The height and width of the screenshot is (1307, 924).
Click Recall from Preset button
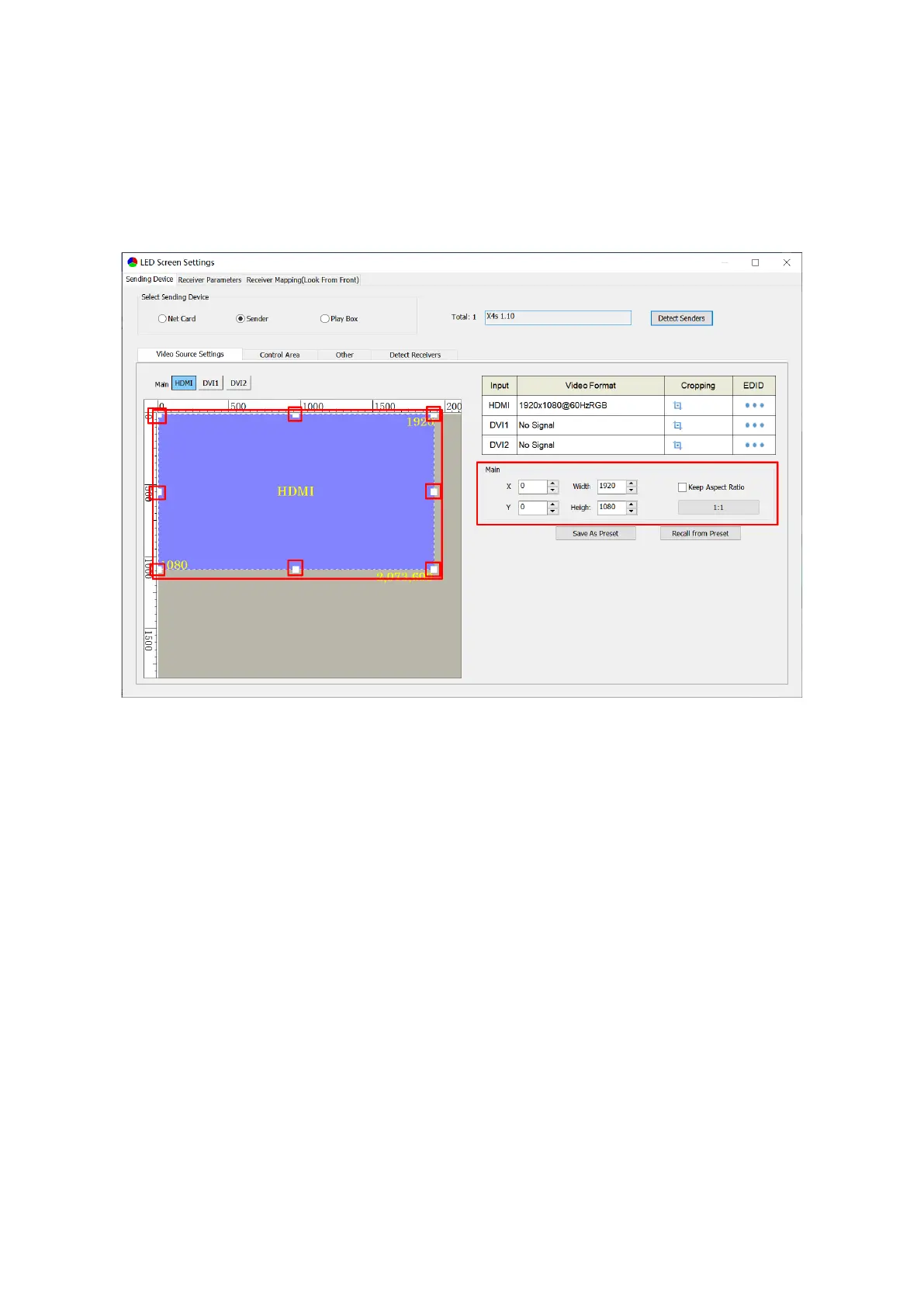point(701,534)
